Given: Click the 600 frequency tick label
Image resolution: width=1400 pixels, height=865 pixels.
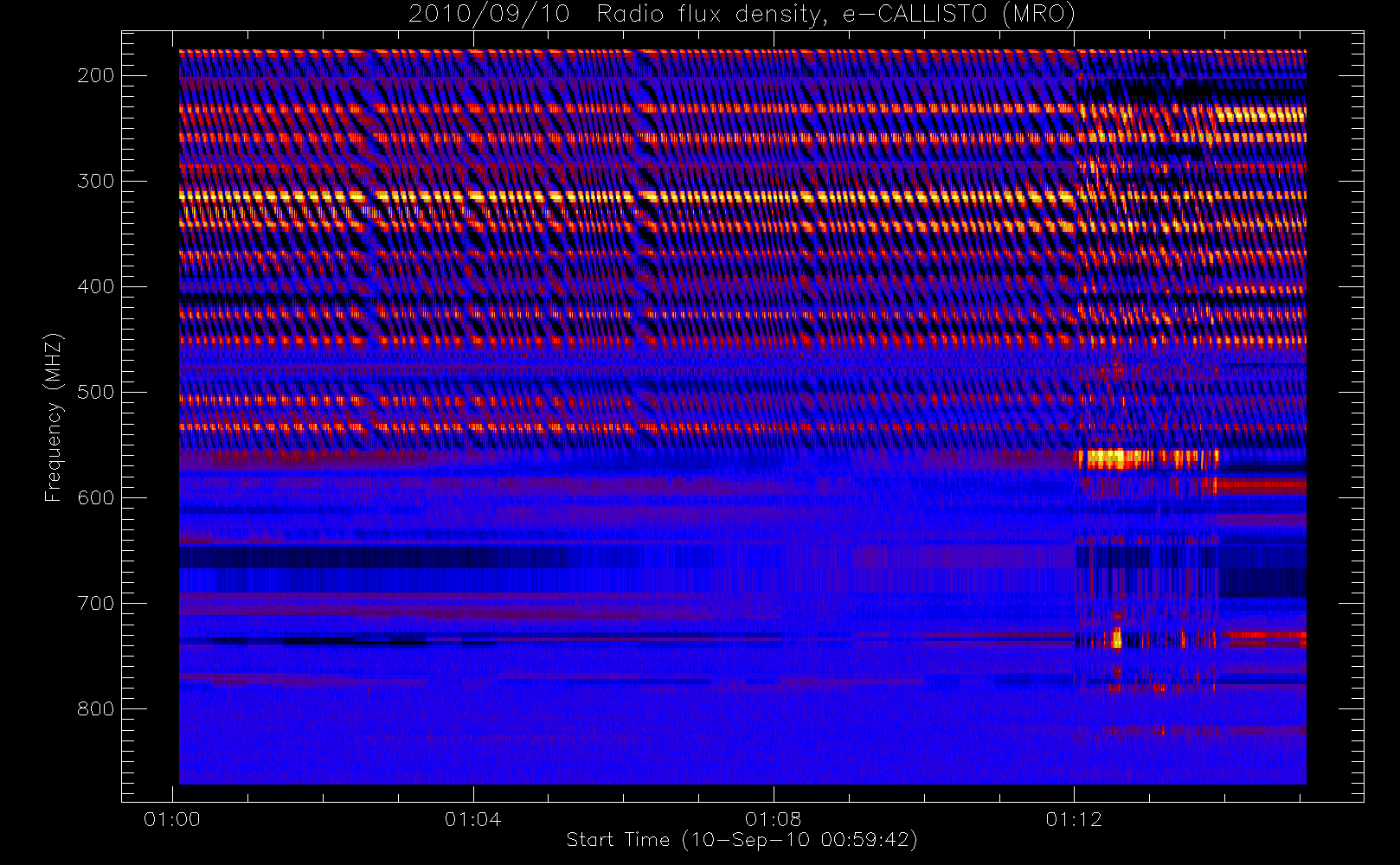Looking at the screenshot, I should coord(96,497).
